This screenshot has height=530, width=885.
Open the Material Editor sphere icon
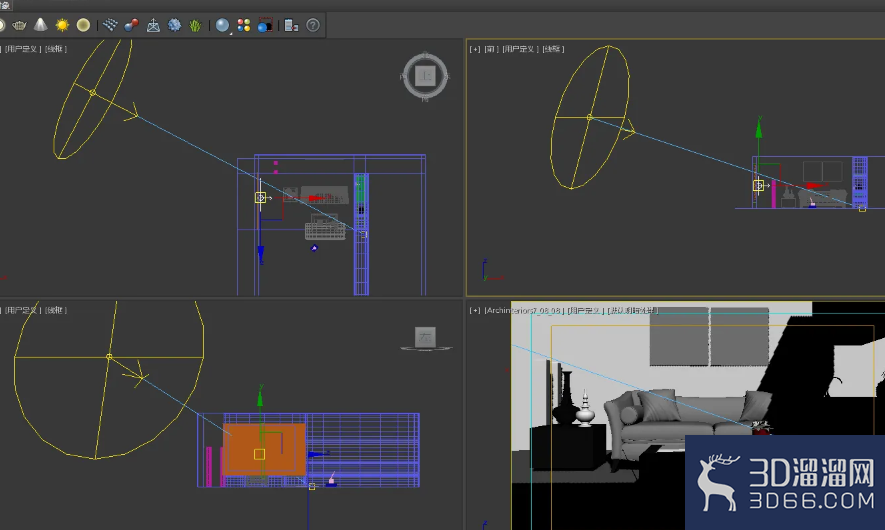222,25
